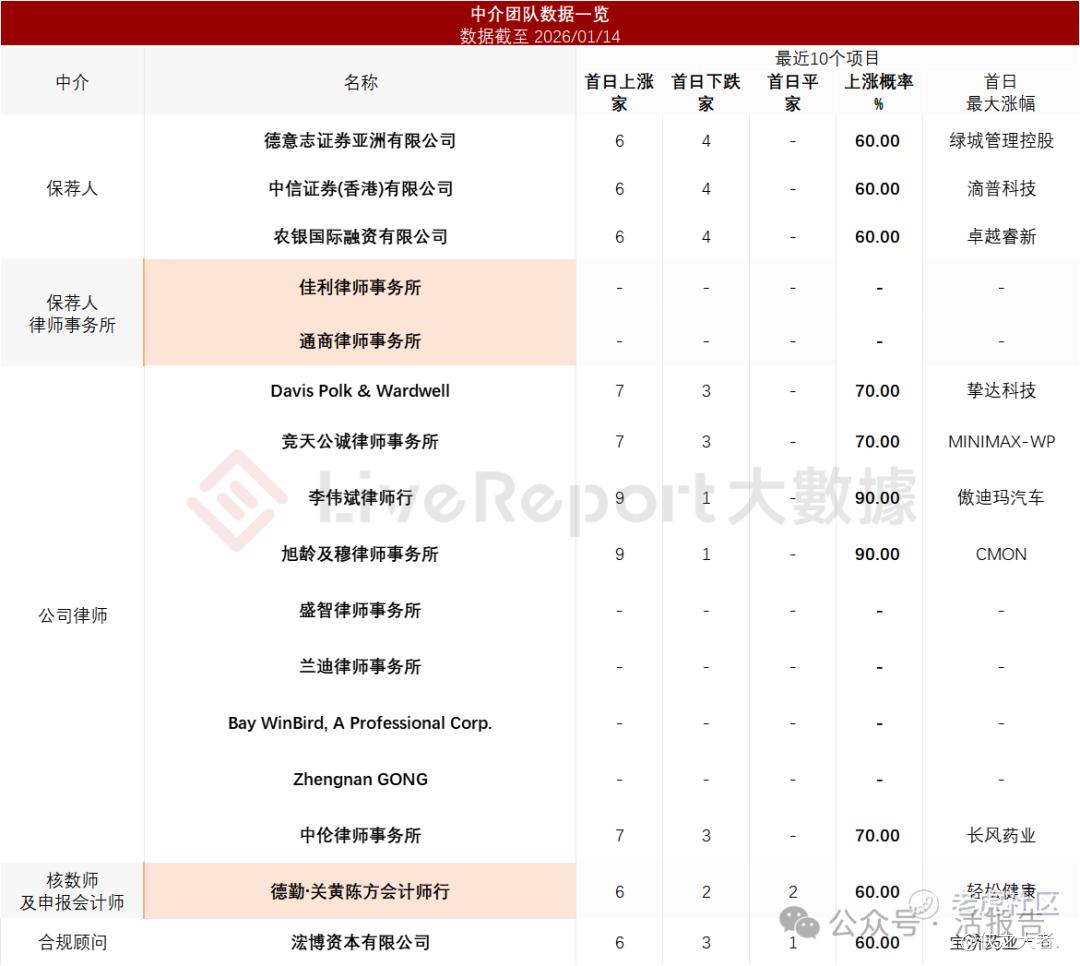
Task: Click the '首日上涨家' column header
Action: point(619,92)
